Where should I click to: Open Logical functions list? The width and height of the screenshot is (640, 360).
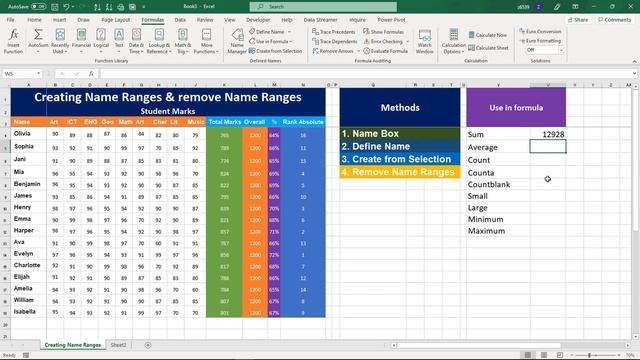[x=101, y=41]
